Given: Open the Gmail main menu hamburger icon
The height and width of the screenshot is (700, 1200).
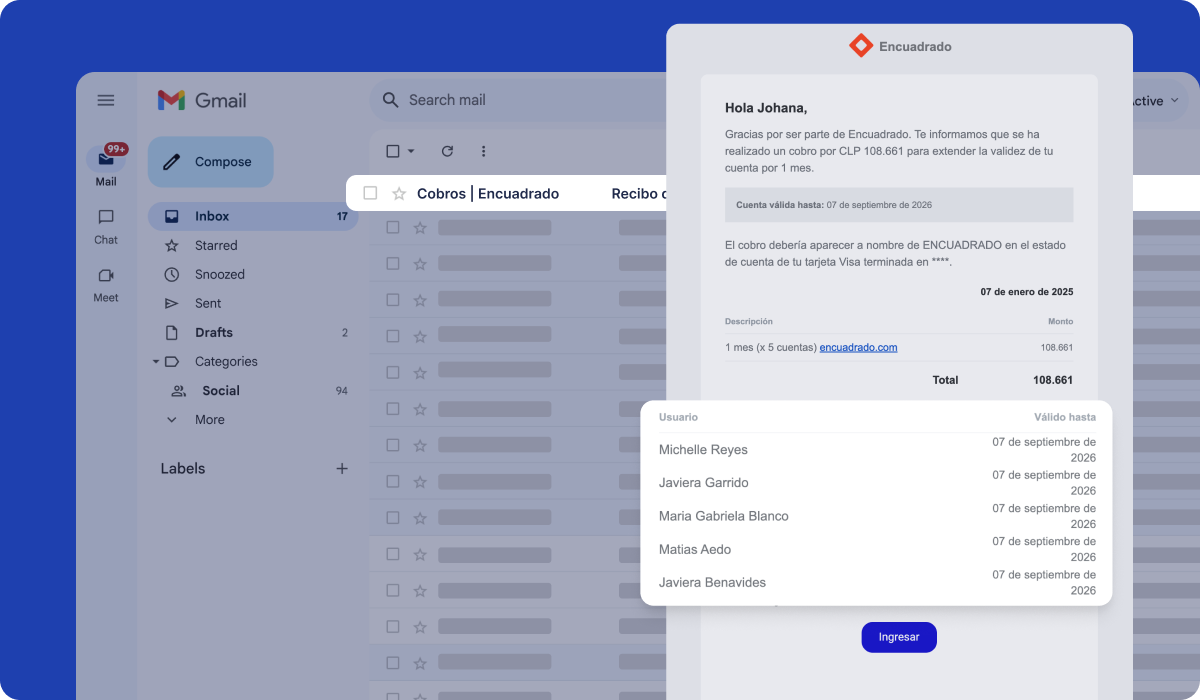Looking at the screenshot, I should (x=106, y=100).
